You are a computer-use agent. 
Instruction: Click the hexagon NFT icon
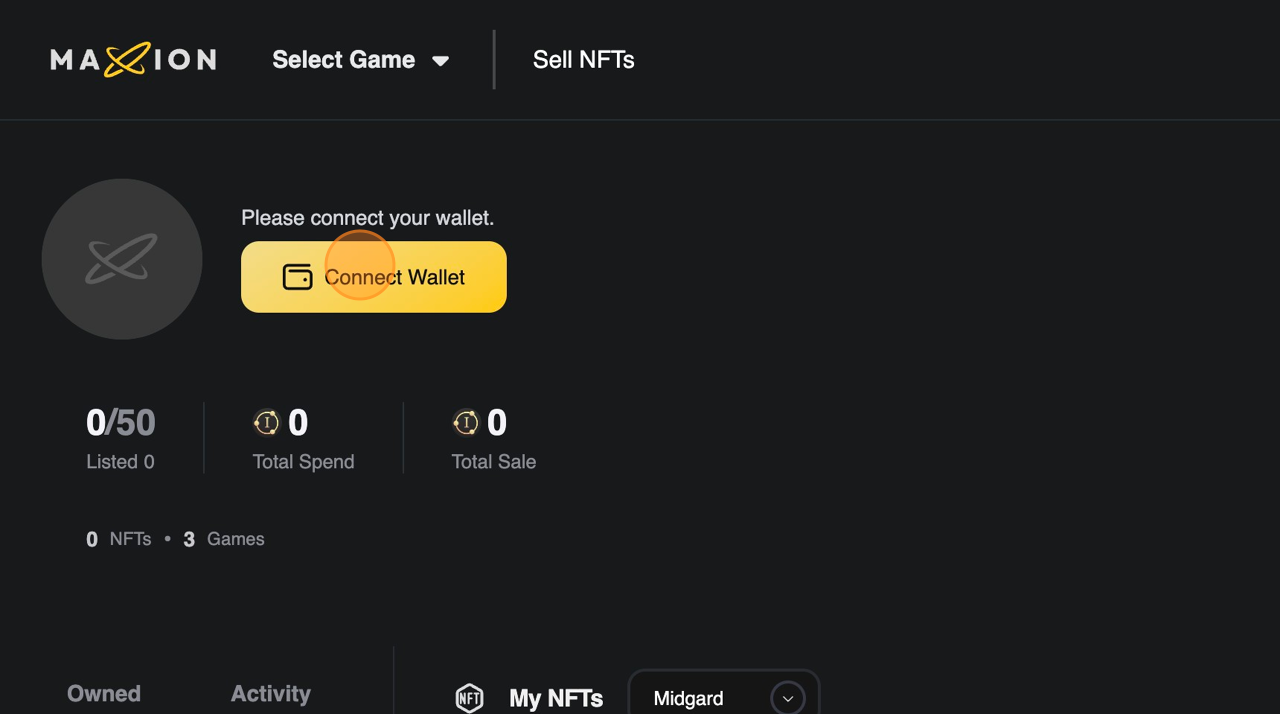469,697
